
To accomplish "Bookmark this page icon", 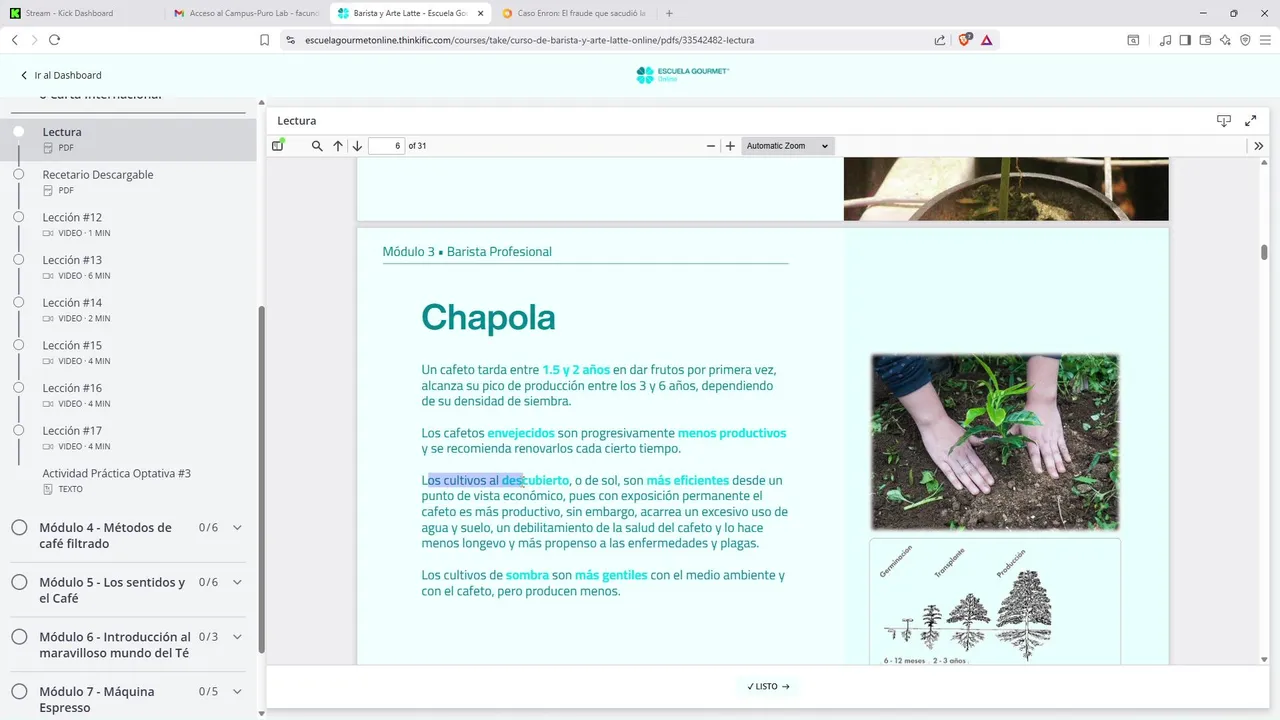I will tap(264, 40).
